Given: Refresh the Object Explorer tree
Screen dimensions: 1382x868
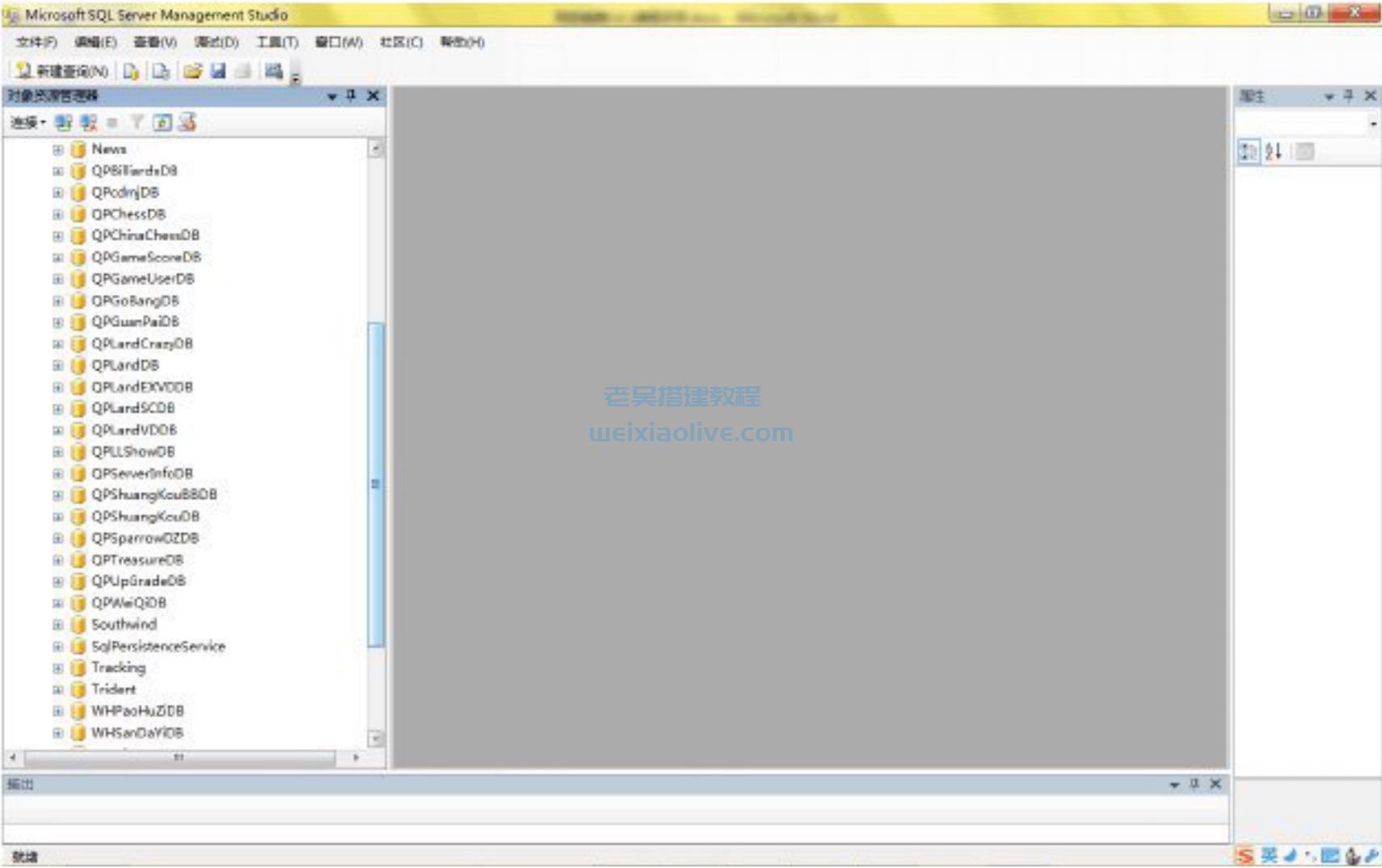Looking at the screenshot, I should click(162, 123).
